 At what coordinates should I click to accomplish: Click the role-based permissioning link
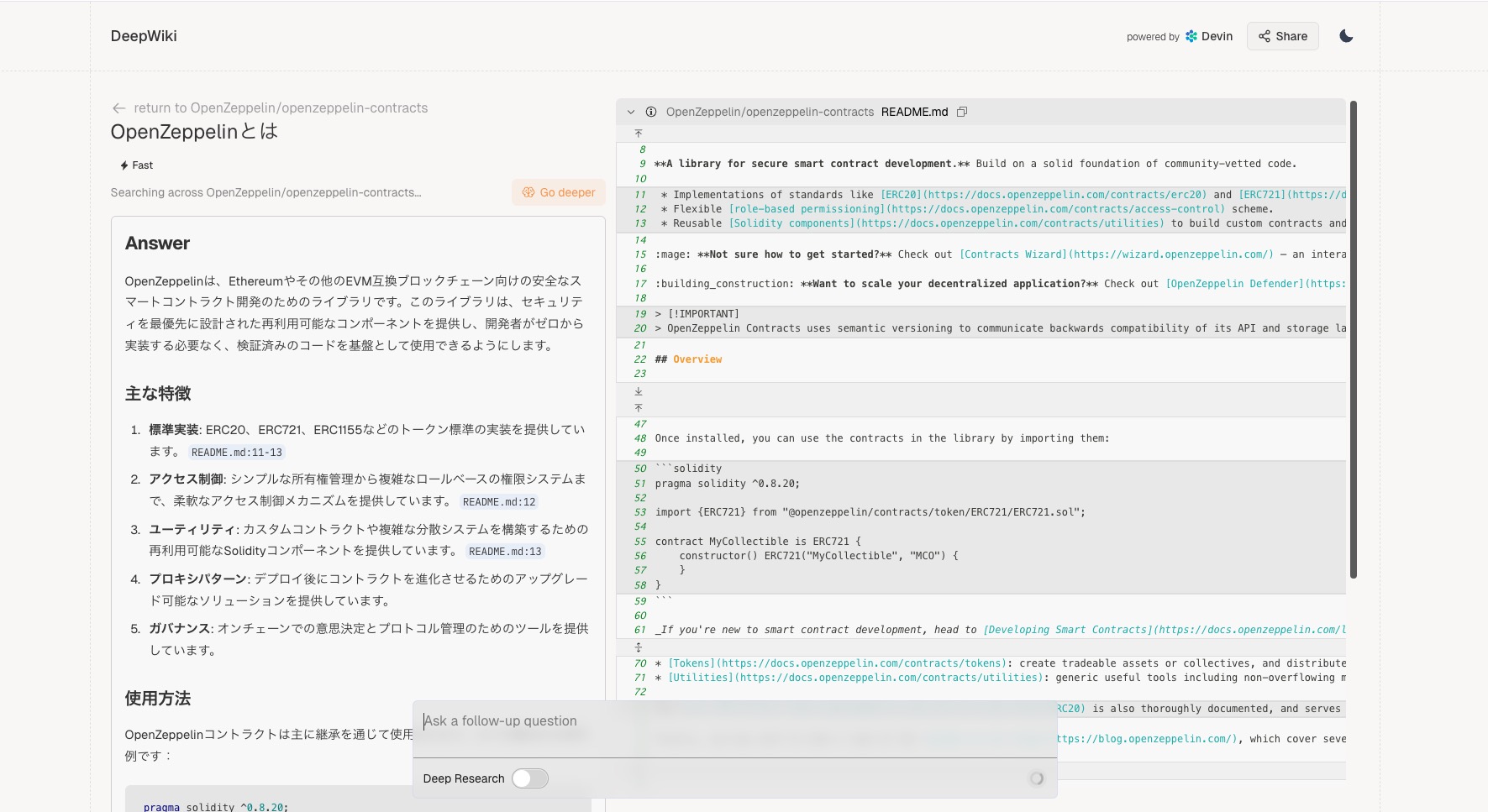click(x=977, y=209)
